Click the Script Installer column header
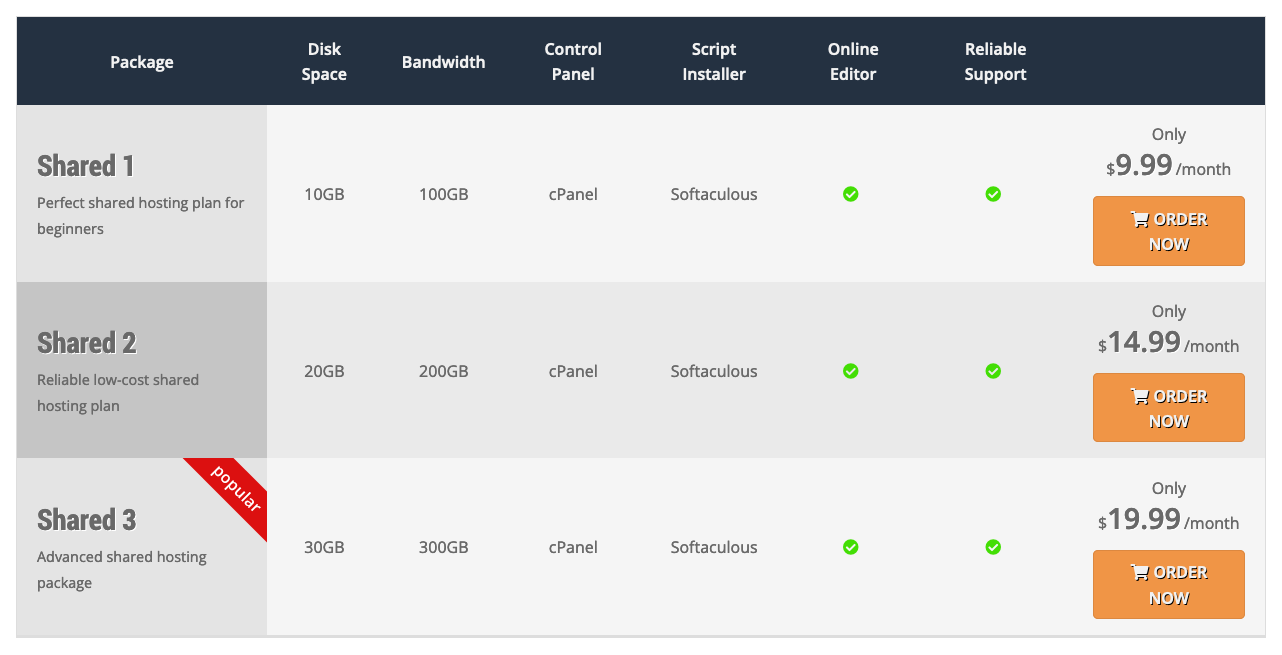 (714, 62)
